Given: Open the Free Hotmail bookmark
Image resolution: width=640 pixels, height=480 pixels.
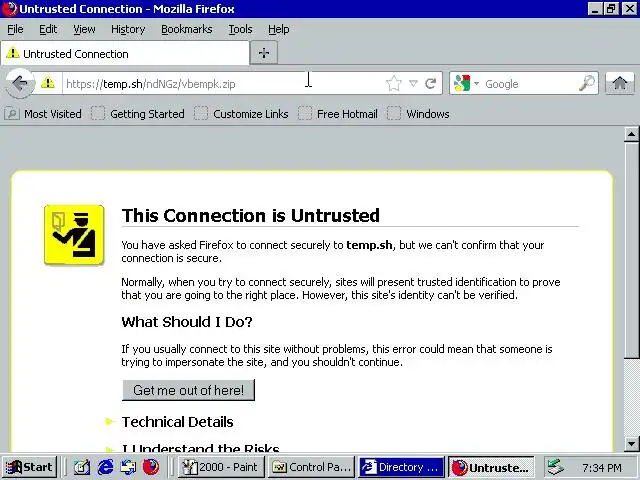Looking at the screenshot, I should click(338, 114).
